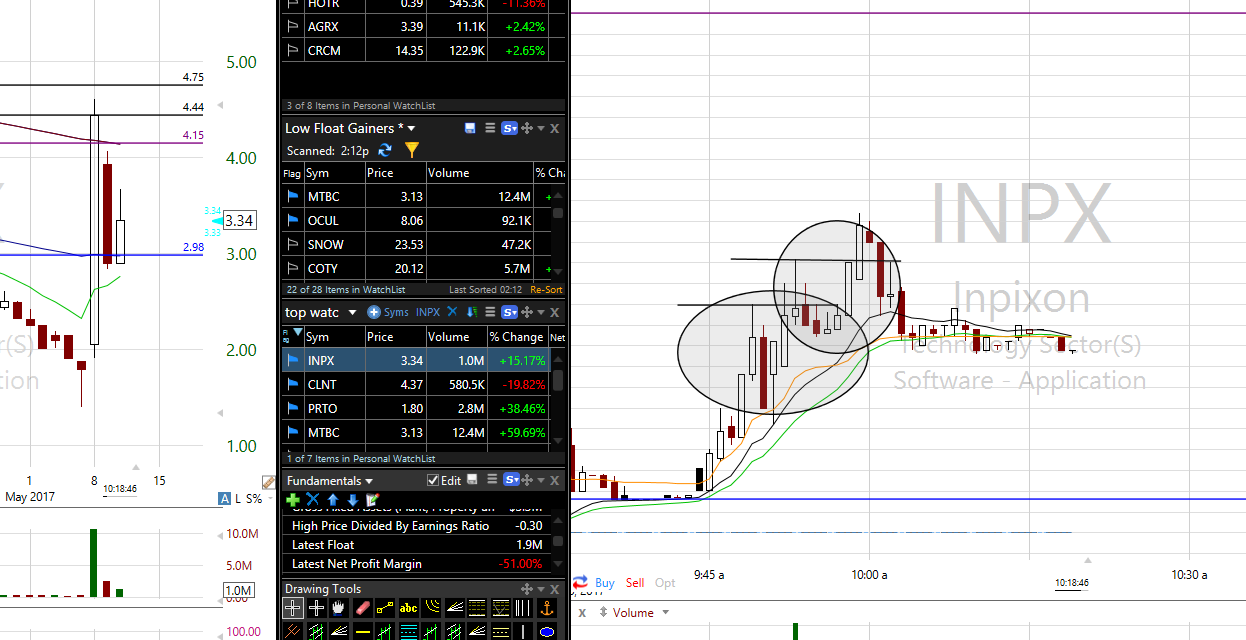Open fundamentals notes edit icon
Viewport: 1246px width, 640px height.
pos(372,499)
